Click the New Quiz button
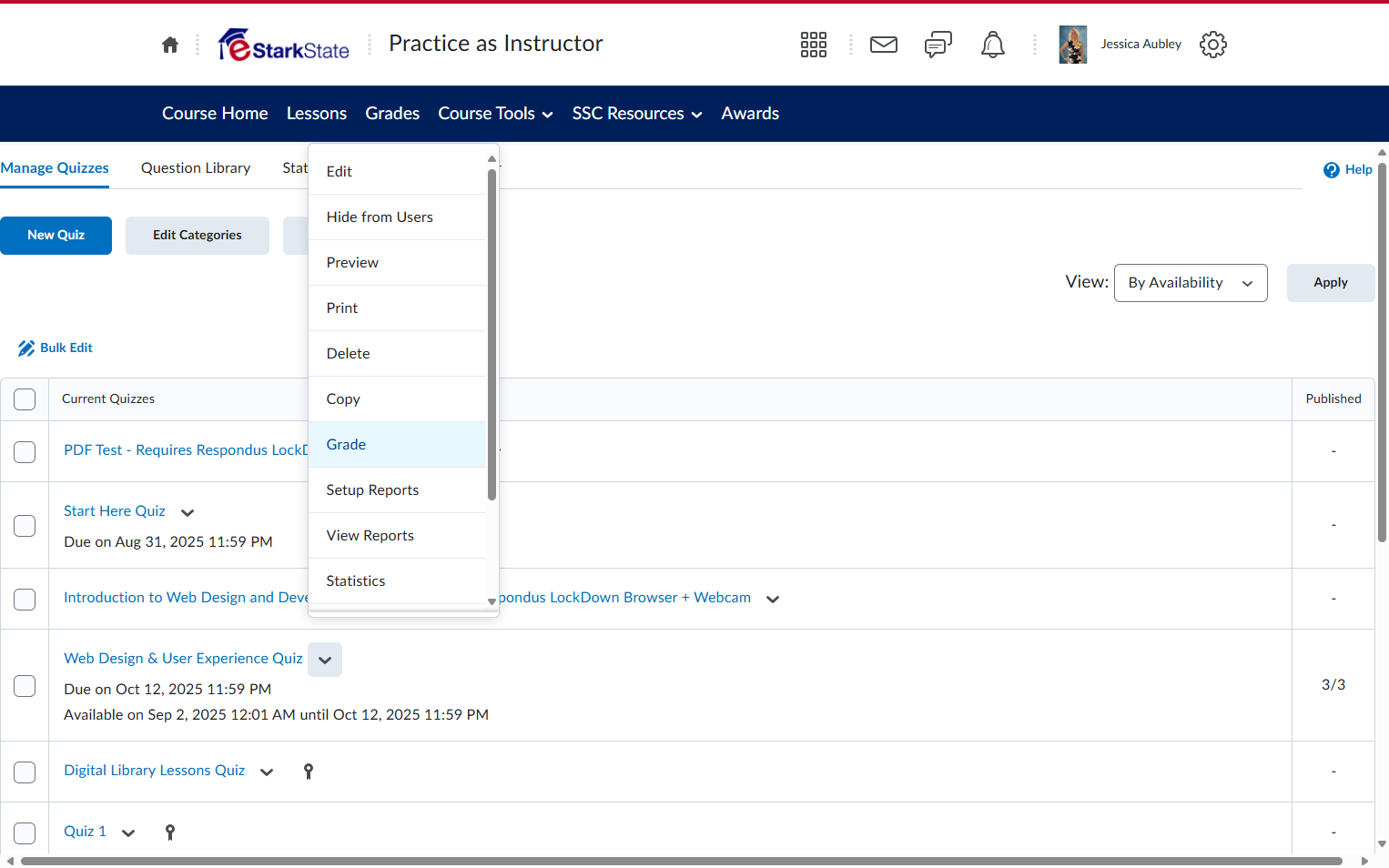This screenshot has width=1389, height=868. (x=56, y=236)
